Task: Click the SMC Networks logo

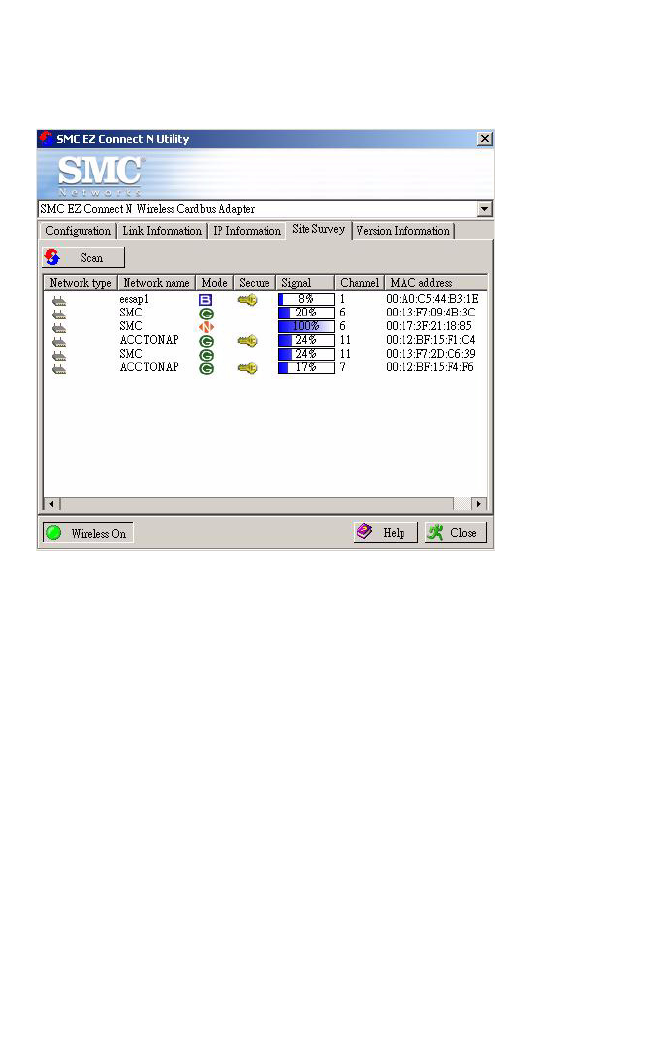Action: coord(99,175)
